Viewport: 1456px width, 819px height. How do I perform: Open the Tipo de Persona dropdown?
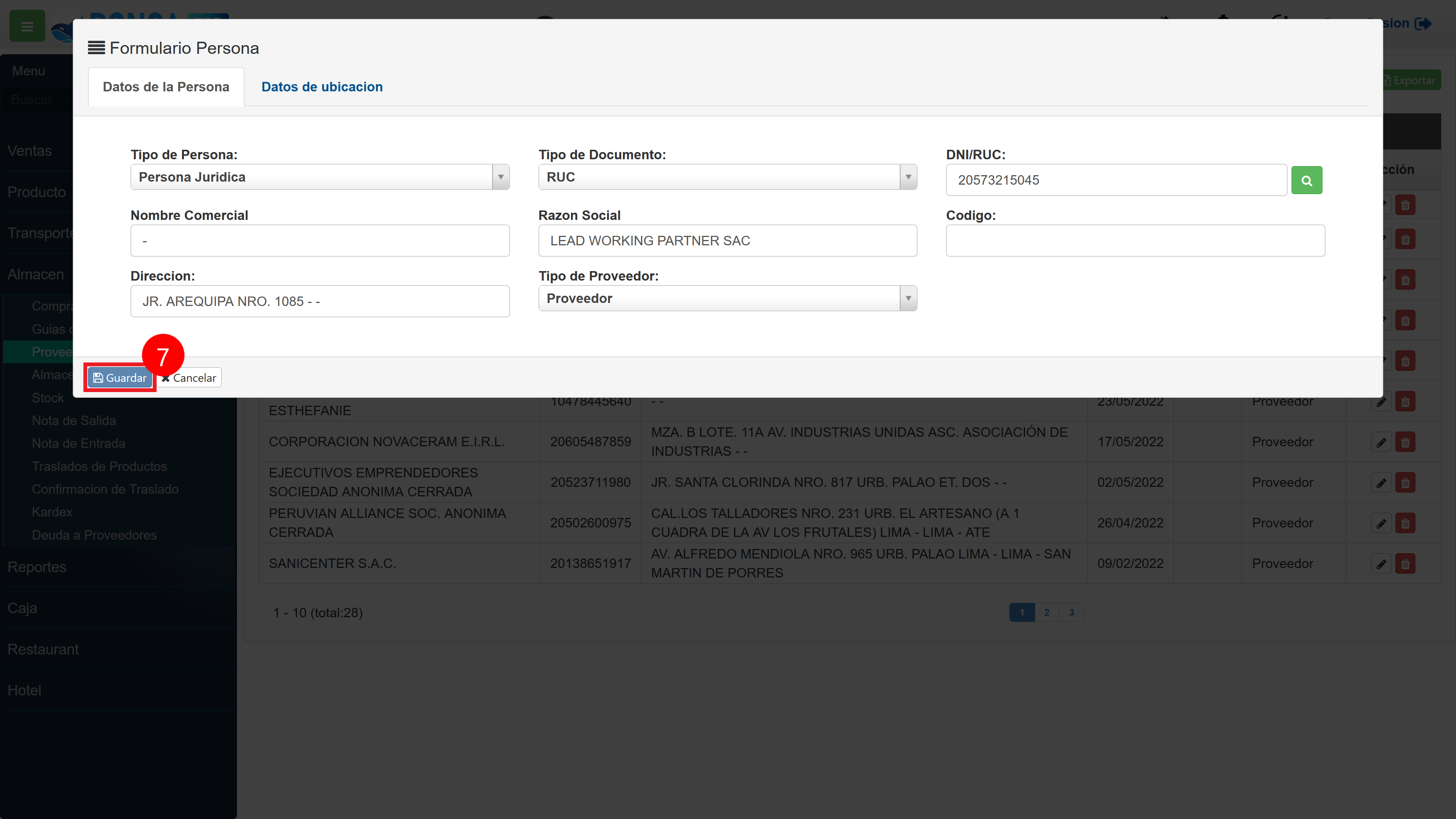(x=320, y=177)
